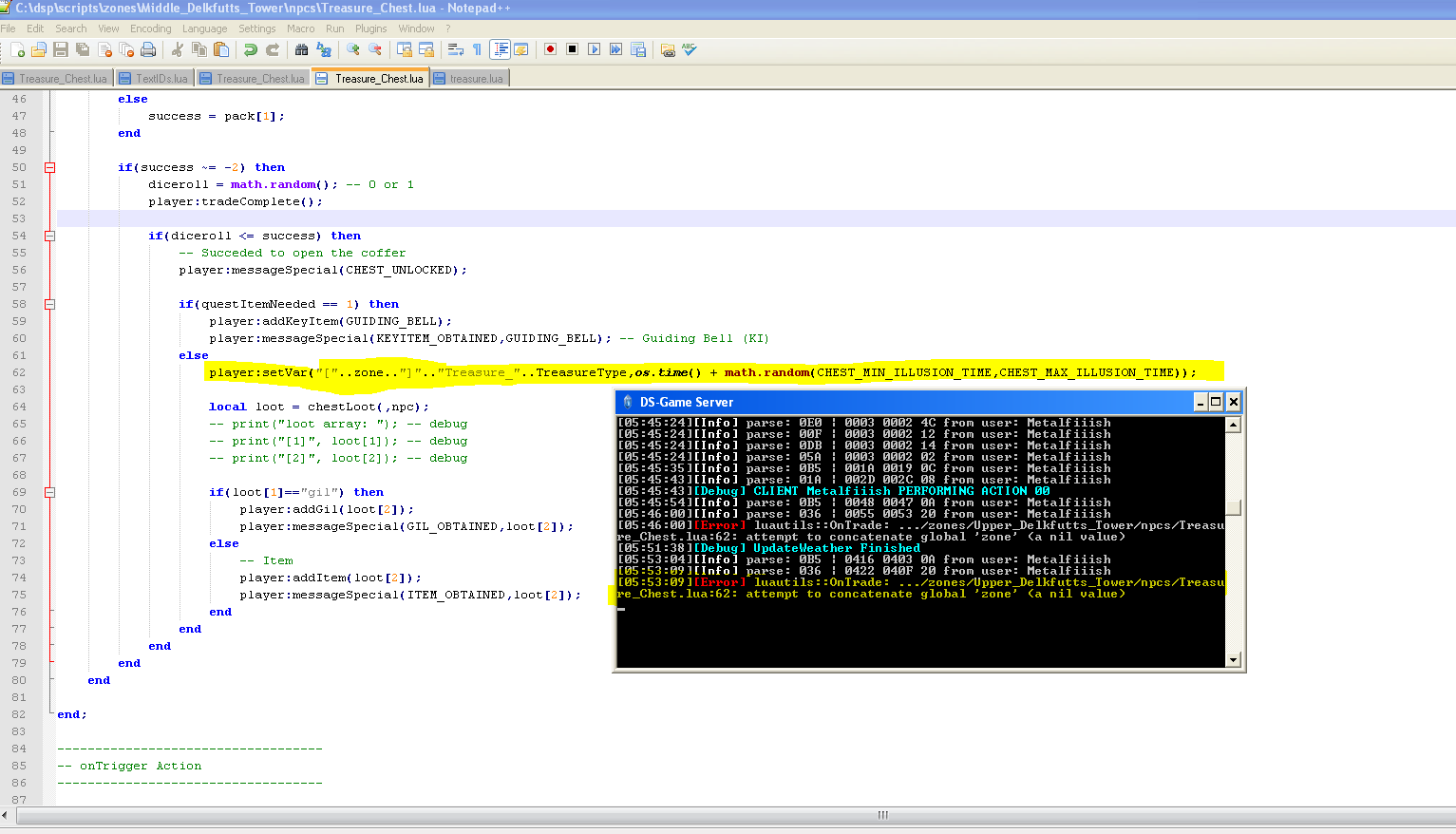This screenshot has width=1456, height=834.
Task: Click the New file toolbar icon
Action: (x=17, y=49)
